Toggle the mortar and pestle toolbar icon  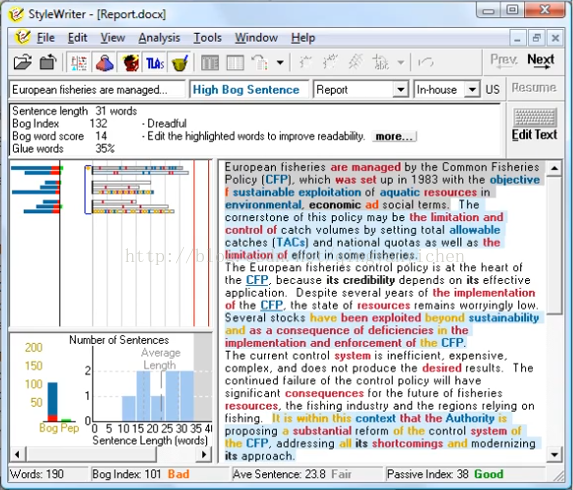[x=180, y=63]
